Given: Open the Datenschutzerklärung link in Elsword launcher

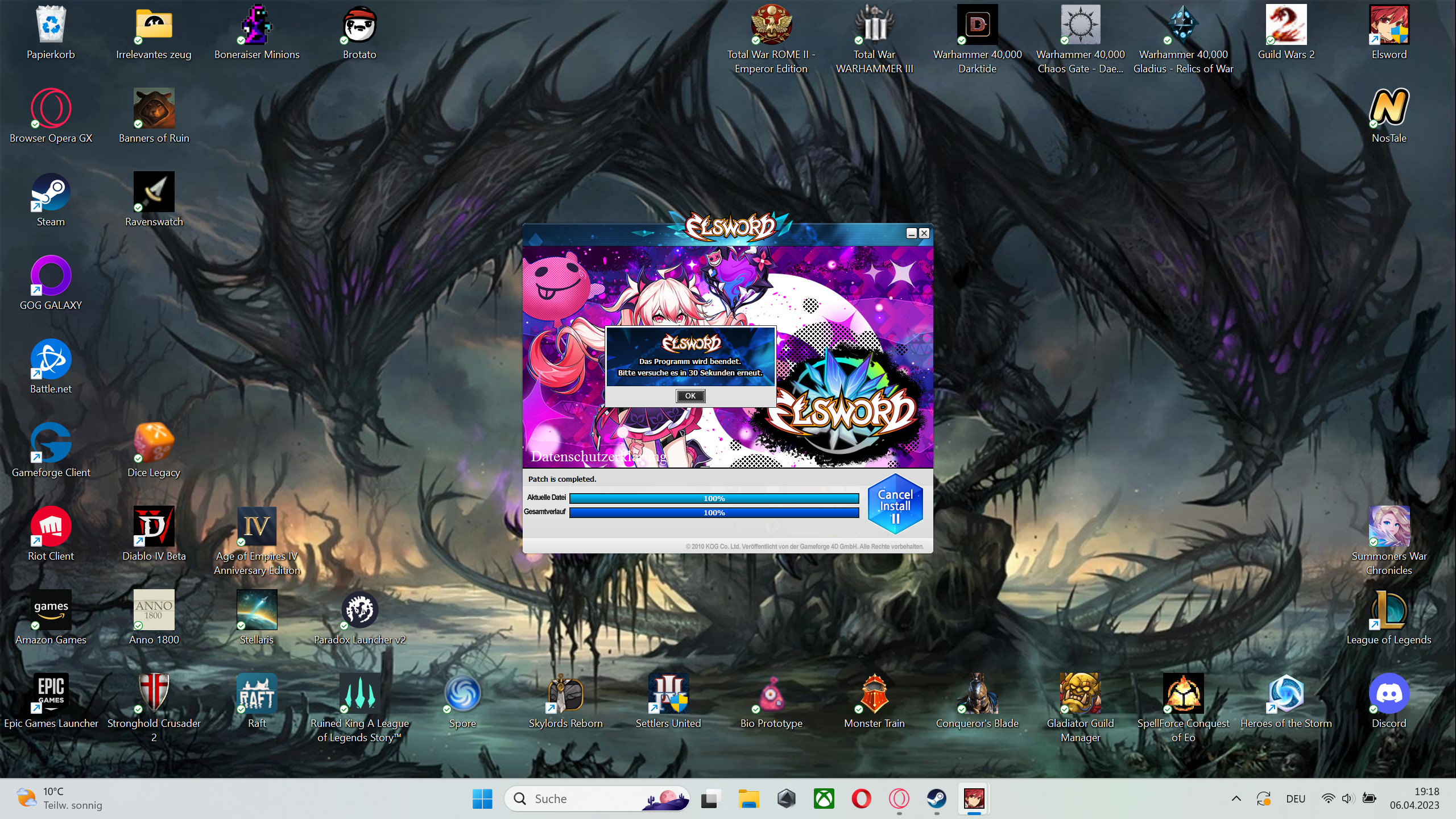Looking at the screenshot, I should point(598,456).
